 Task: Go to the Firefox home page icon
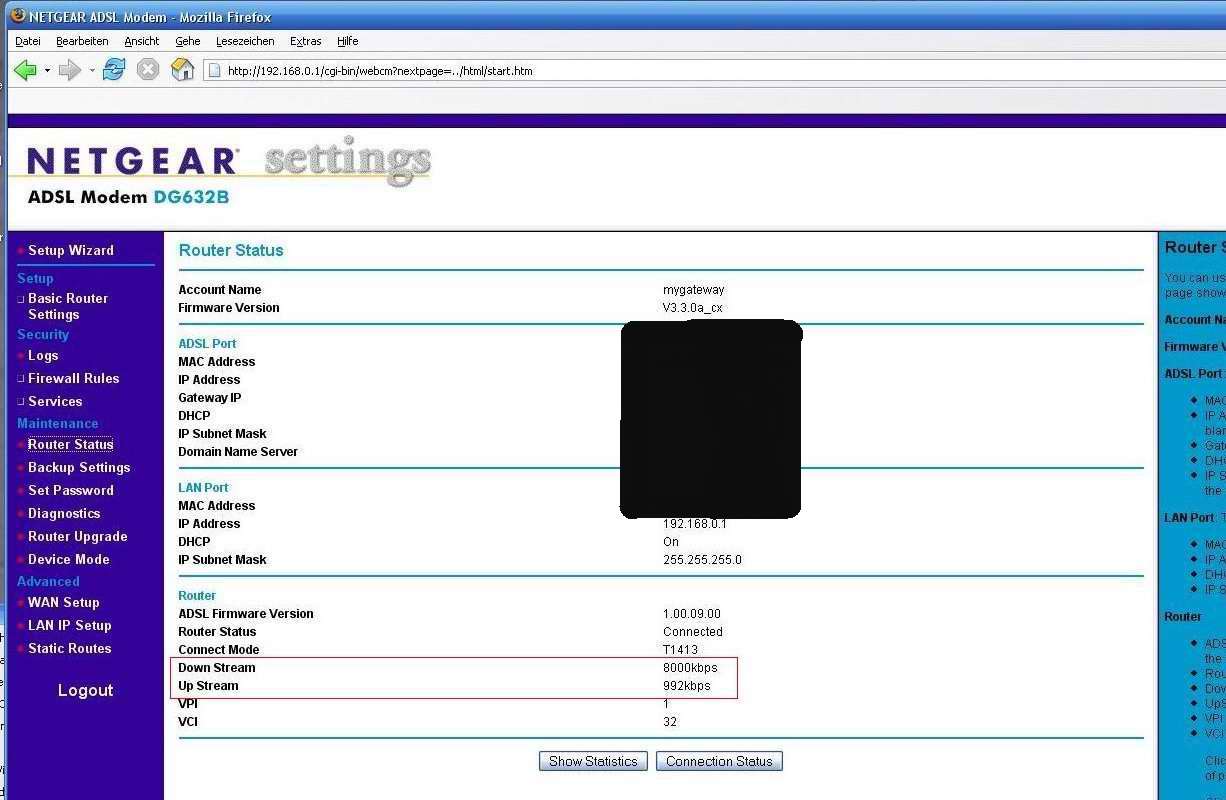(x=183, y=70)
